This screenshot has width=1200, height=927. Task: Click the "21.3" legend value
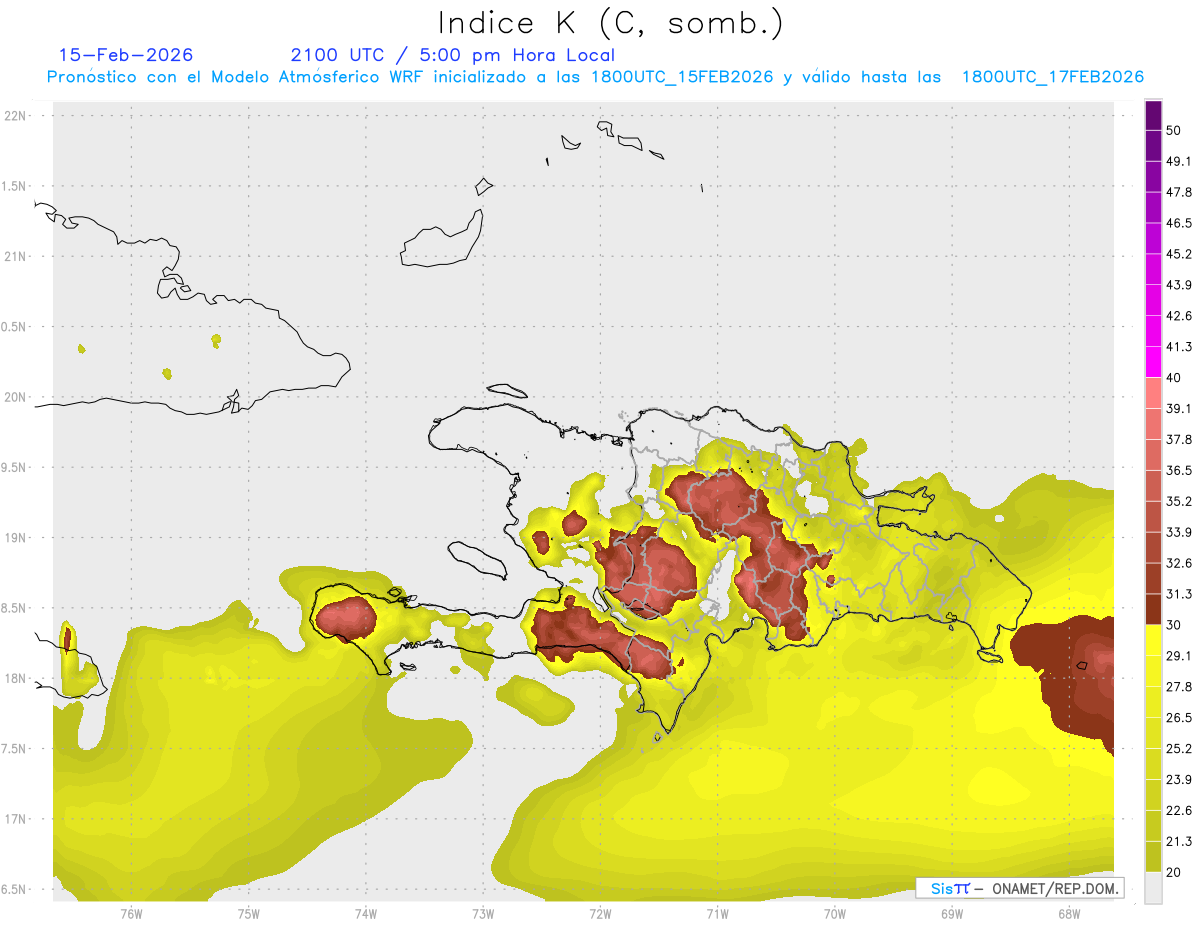tap(1179, 842)
